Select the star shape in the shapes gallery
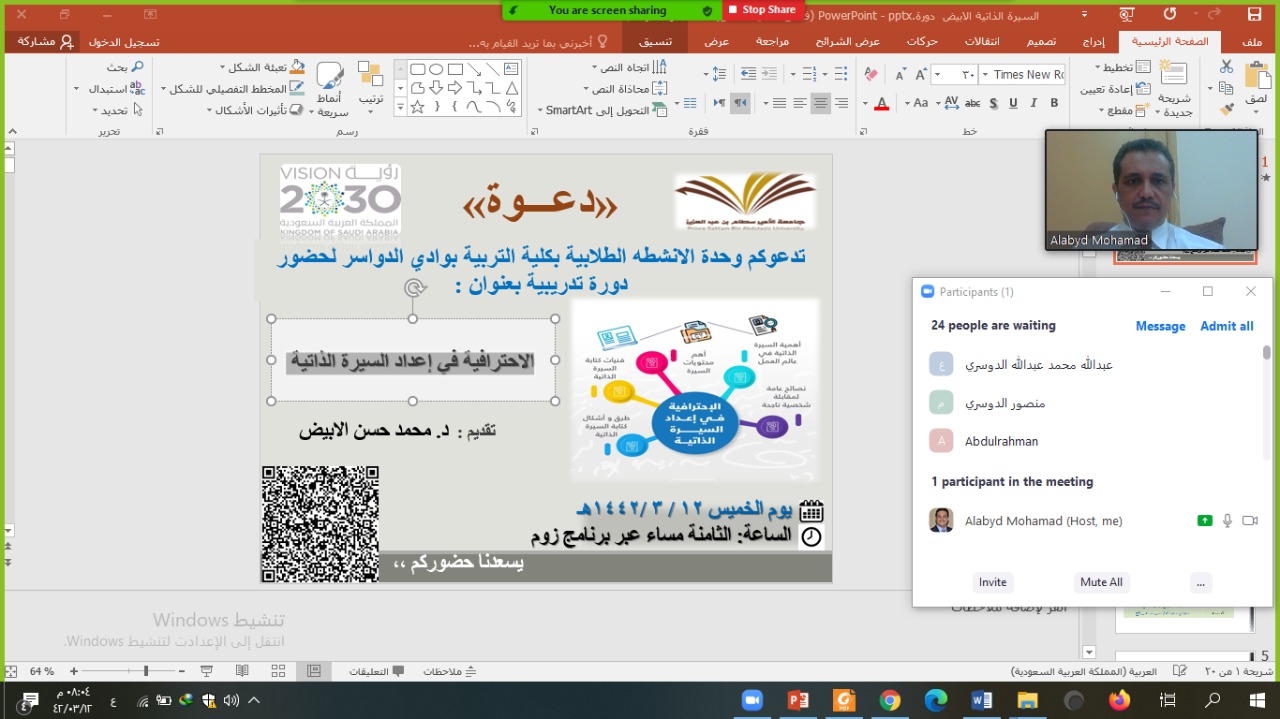Image resolution: width=1280 pixels, height=719 pixels. click(418, 106)
